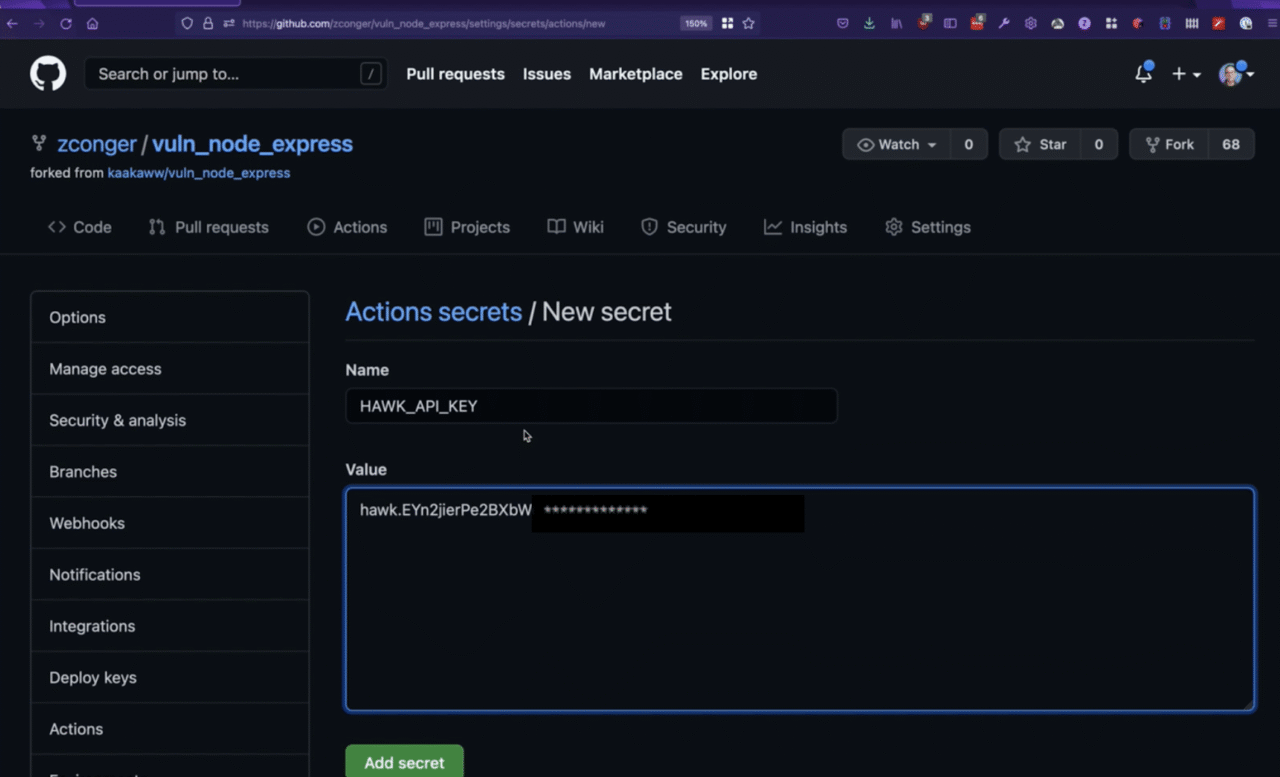The height and width of the screenshot is (777, 1280).
Task: Open Options in settings sidebar
Action: point(170,317)
